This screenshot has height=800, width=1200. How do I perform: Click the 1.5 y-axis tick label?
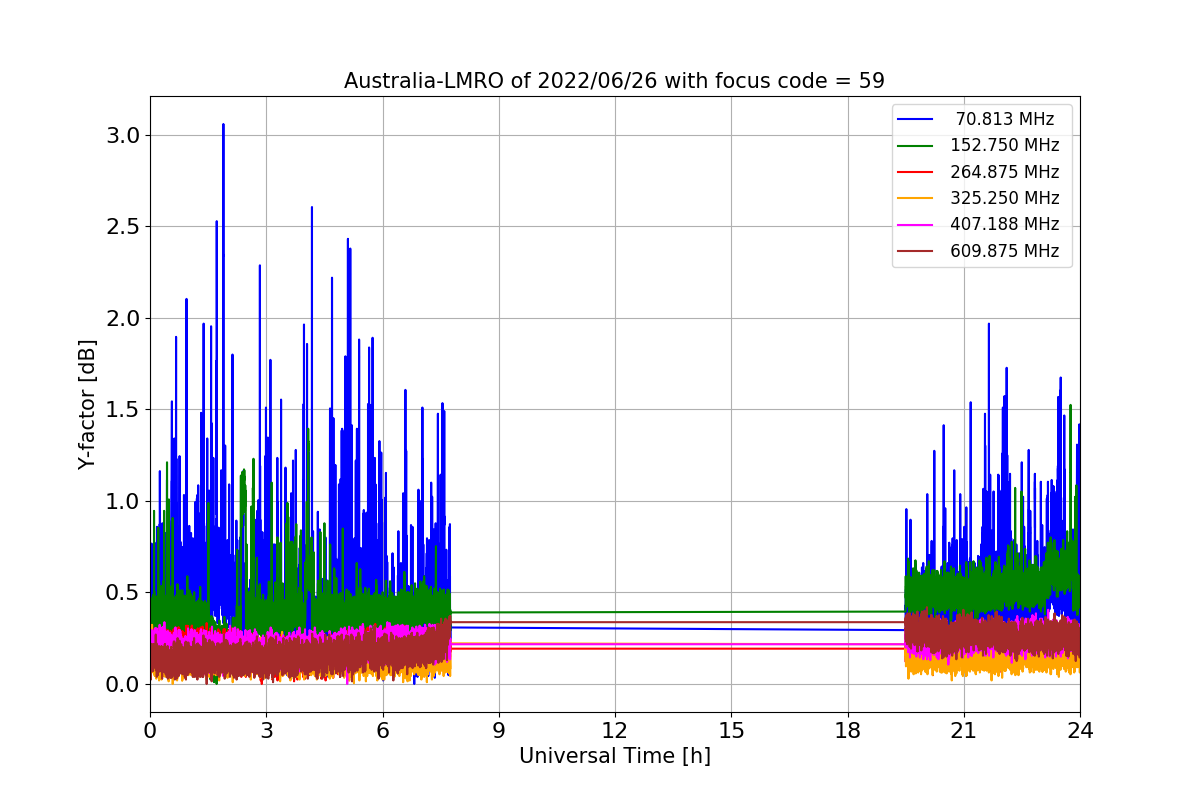click(123, 410)
